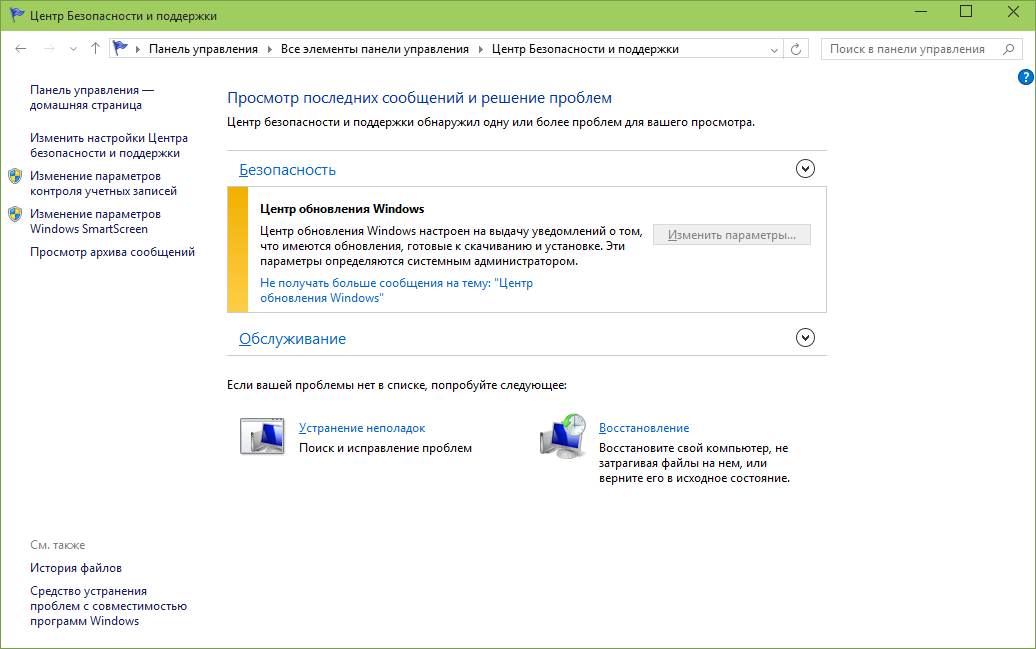Open the Восстановление link
Screen dimensions: 1036x649
pyautogui.click(x=644, y=428)
